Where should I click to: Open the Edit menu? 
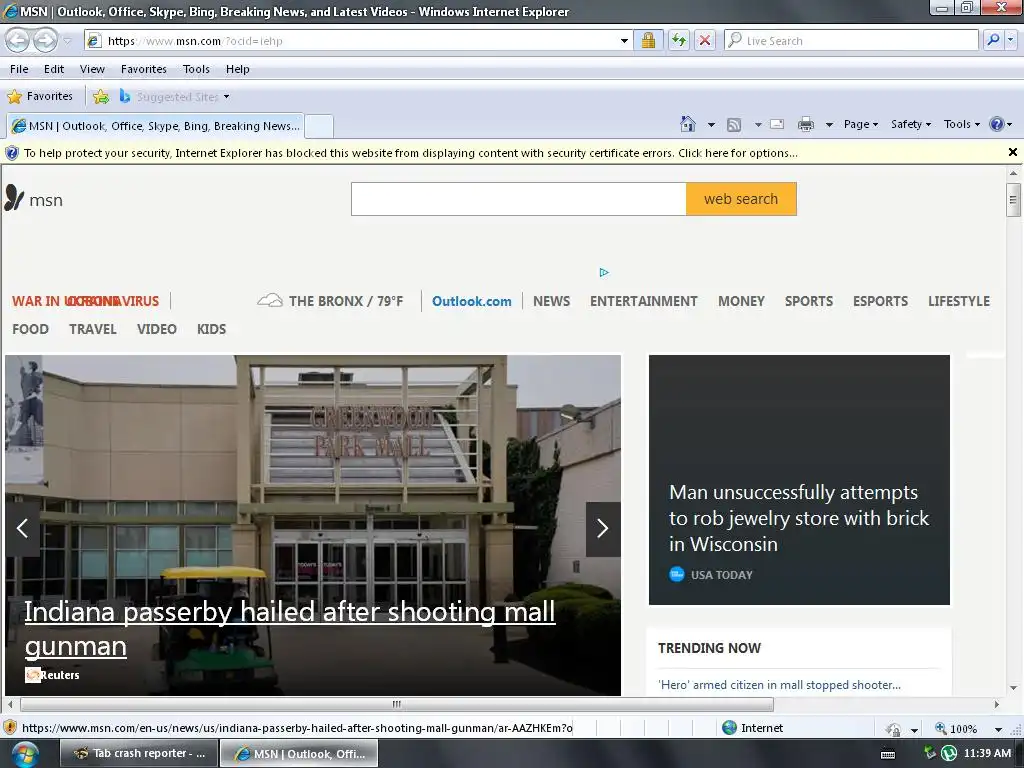(54, 69)
